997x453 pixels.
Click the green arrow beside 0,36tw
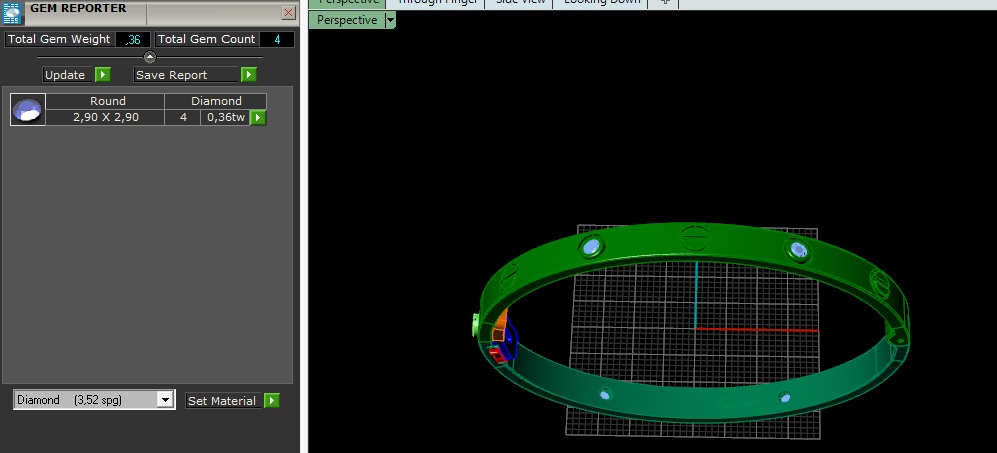258,117
